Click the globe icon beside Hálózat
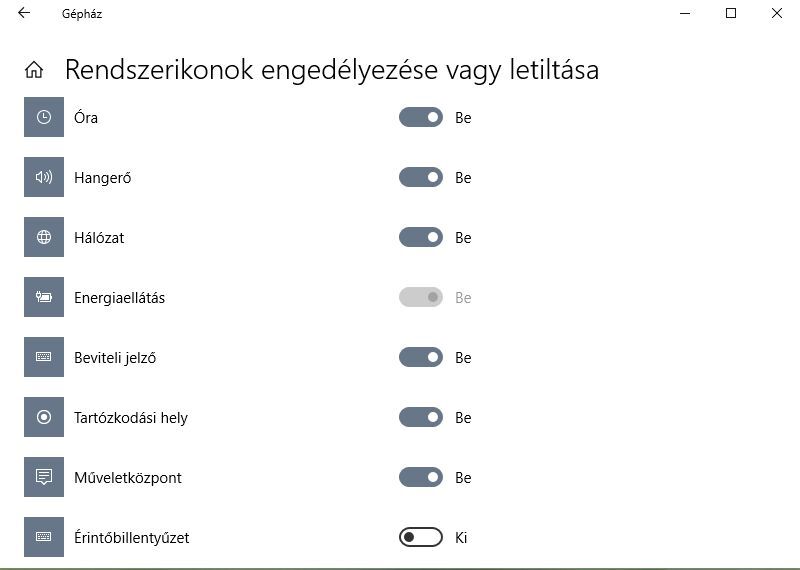Image resolution: width=800 pixels, height=570 pixels. coord(44,238)
